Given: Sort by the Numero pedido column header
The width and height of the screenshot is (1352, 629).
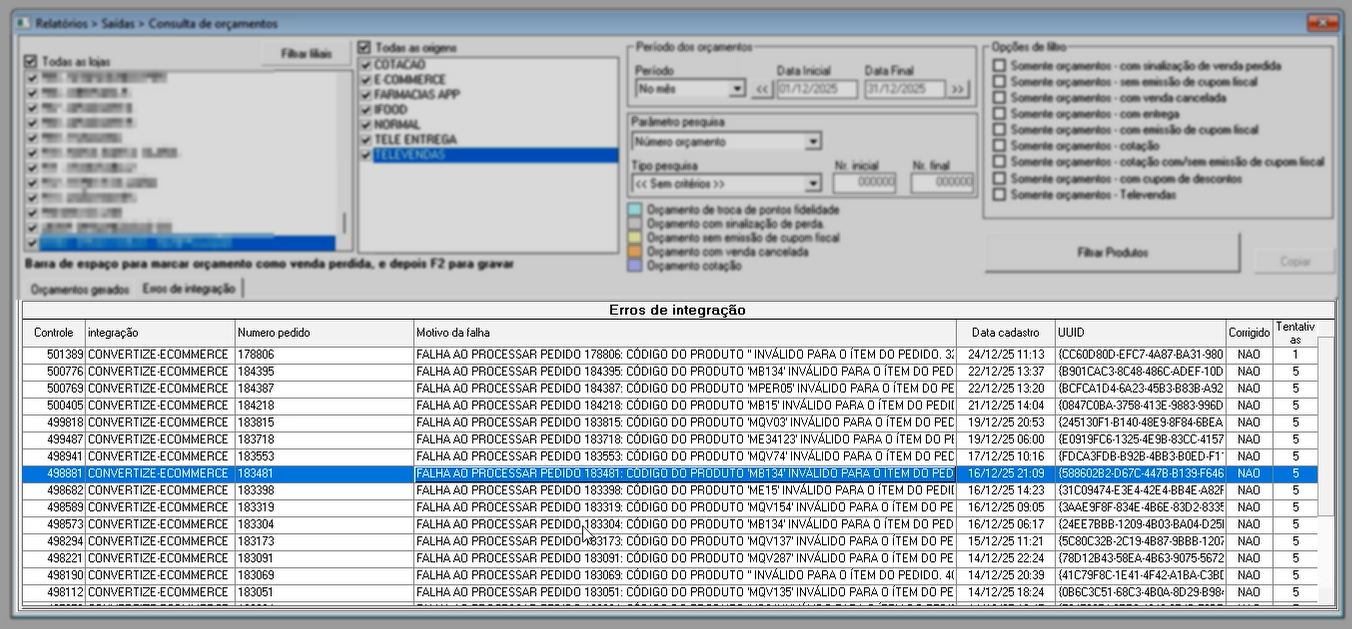Looking at the screenshot, I should point(324,332).
